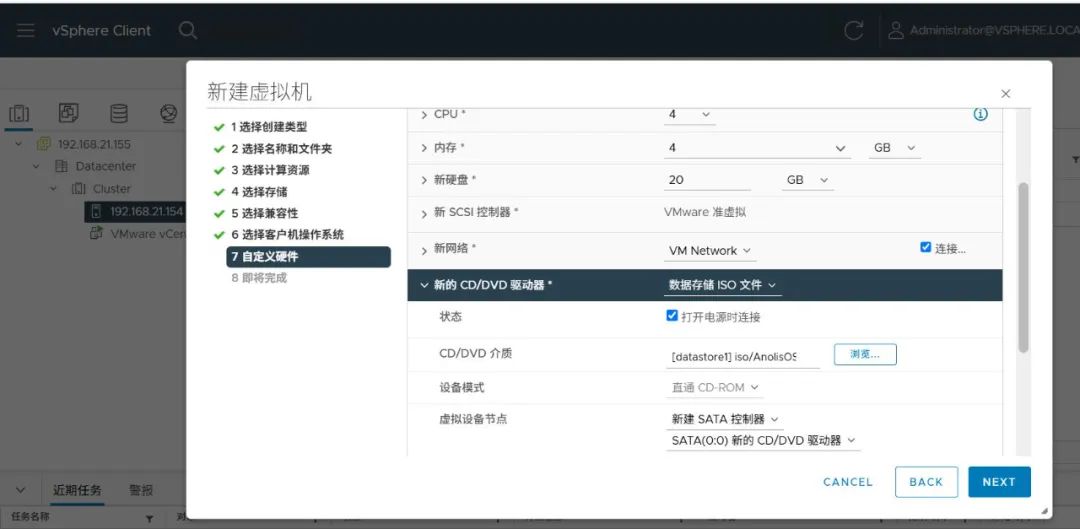Switch to the 警报 tab

point(141,490)
